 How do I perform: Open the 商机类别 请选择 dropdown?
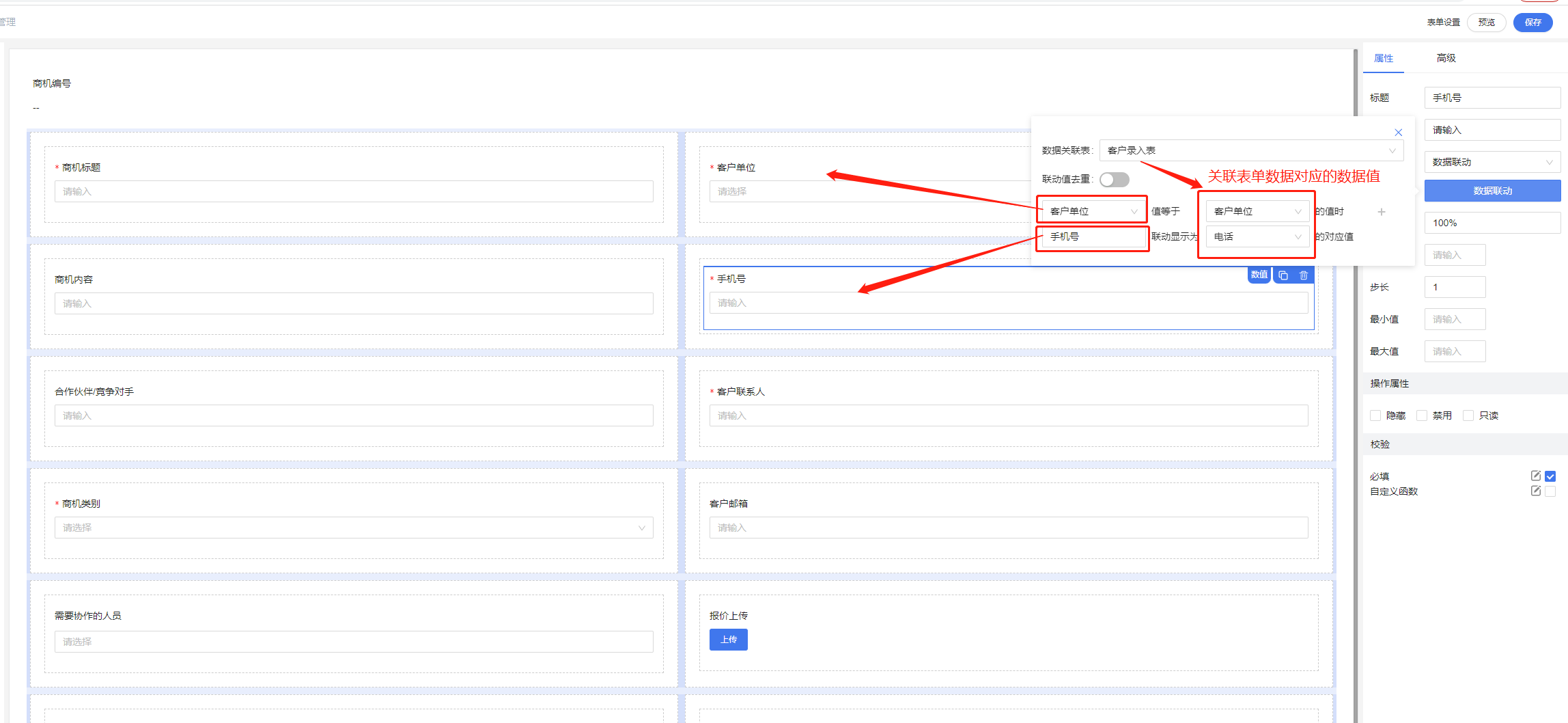pos(354,528)
